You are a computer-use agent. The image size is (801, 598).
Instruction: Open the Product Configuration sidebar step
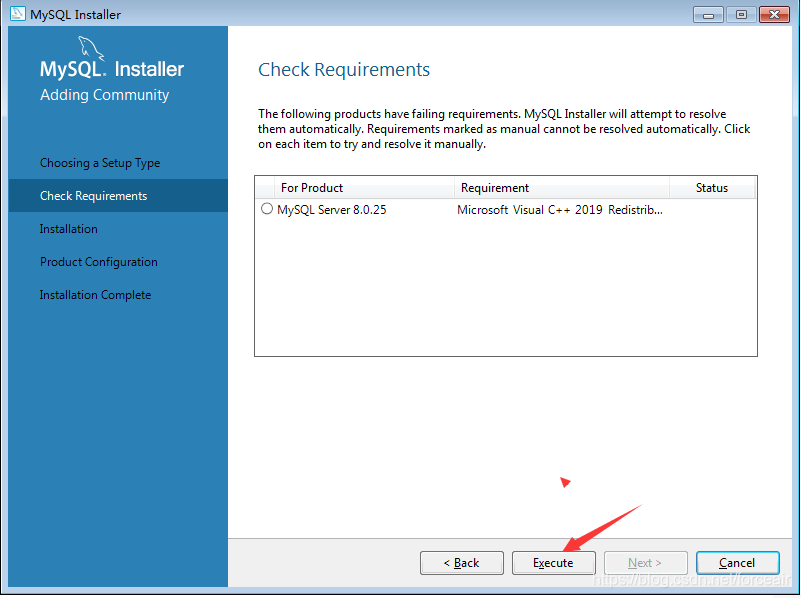(x=99, y=262)
